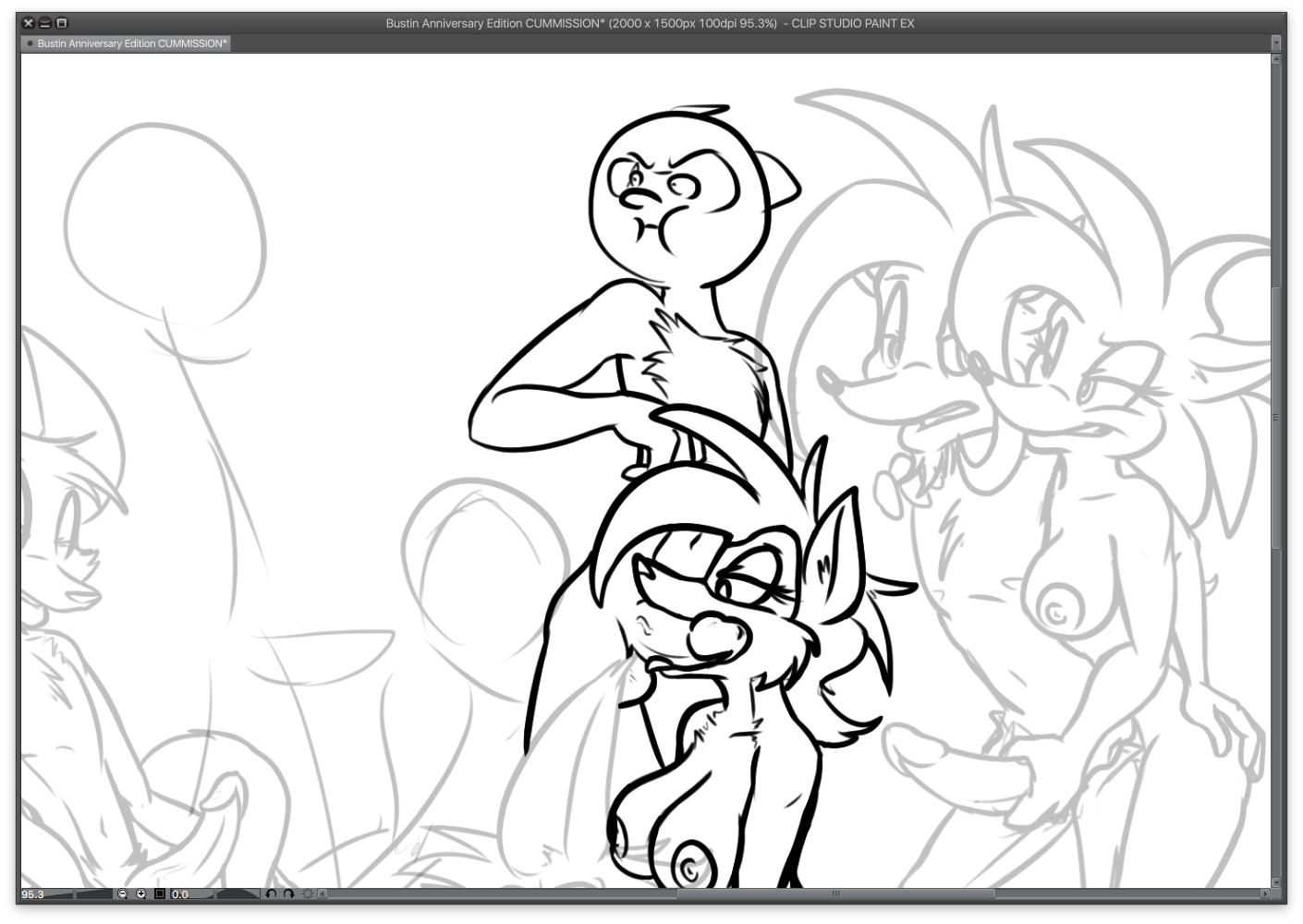The height and width of the screenshot is (924, 1303).
Task: Rotate the canvas left with counter-clockwise arrow
Action: pos(271,894)
